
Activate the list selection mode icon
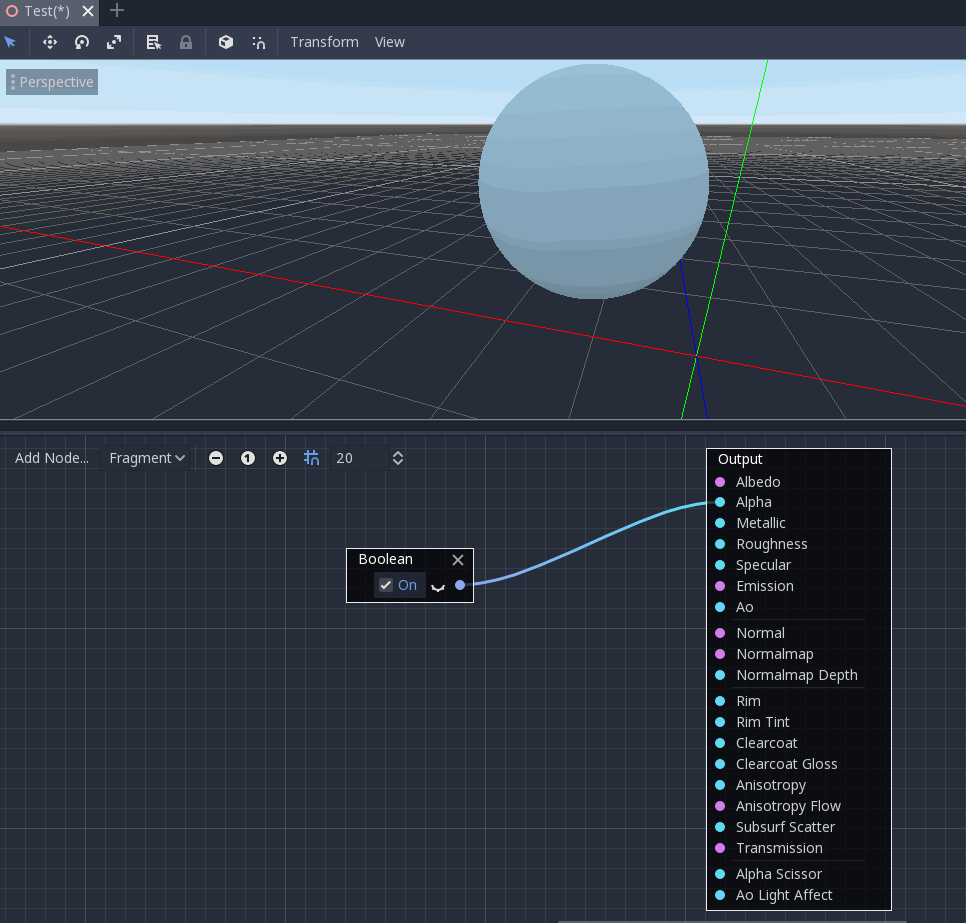153,42
